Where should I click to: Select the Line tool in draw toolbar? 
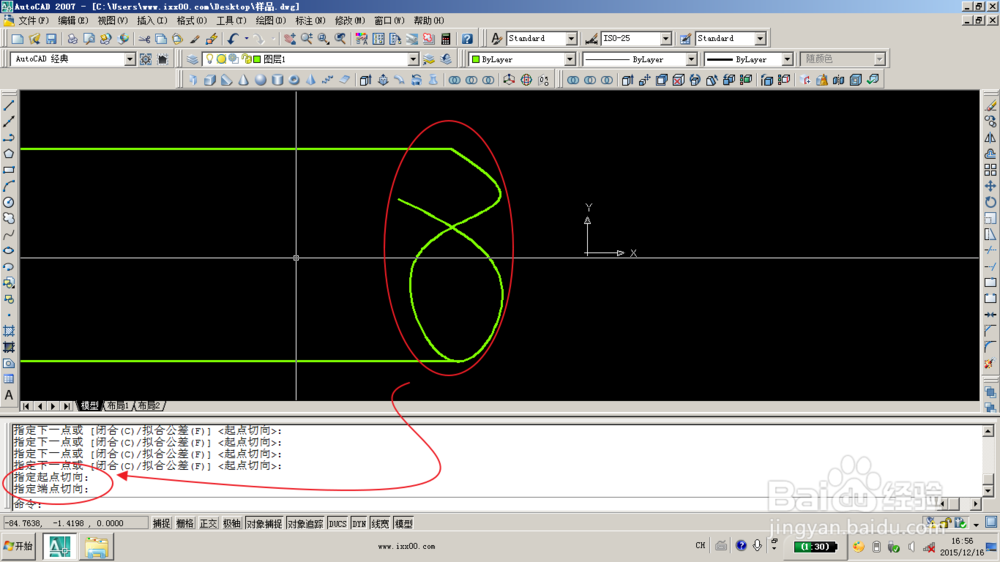click(9, 105)
